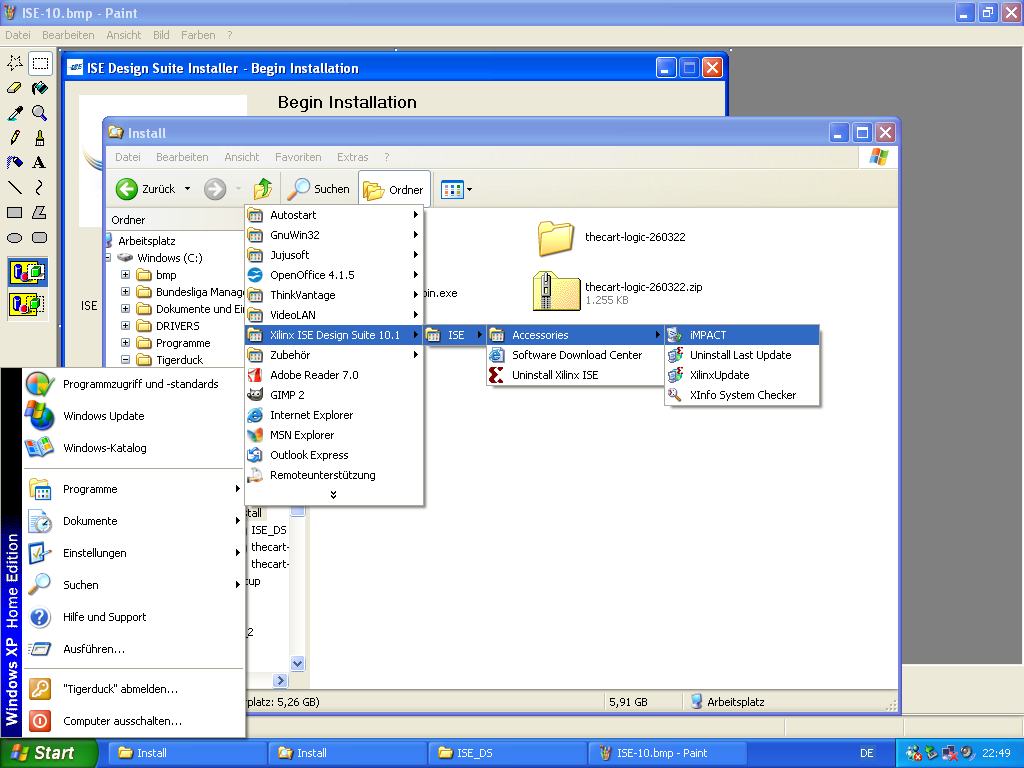Choose the transparent selection mode option

click(x=27, y=304)
